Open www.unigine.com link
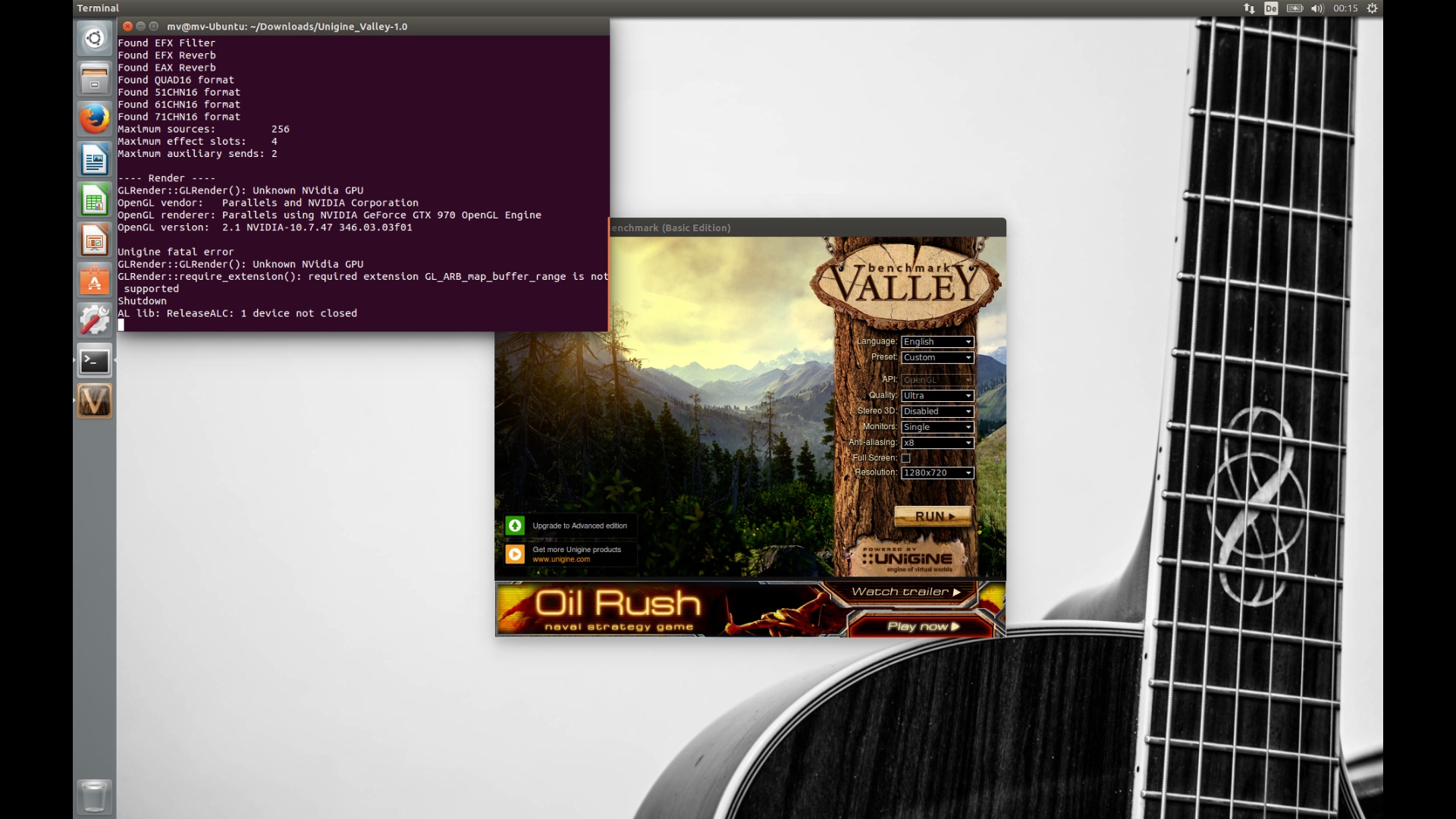The width and height of the screenshot is (1456, 819). 561,560
